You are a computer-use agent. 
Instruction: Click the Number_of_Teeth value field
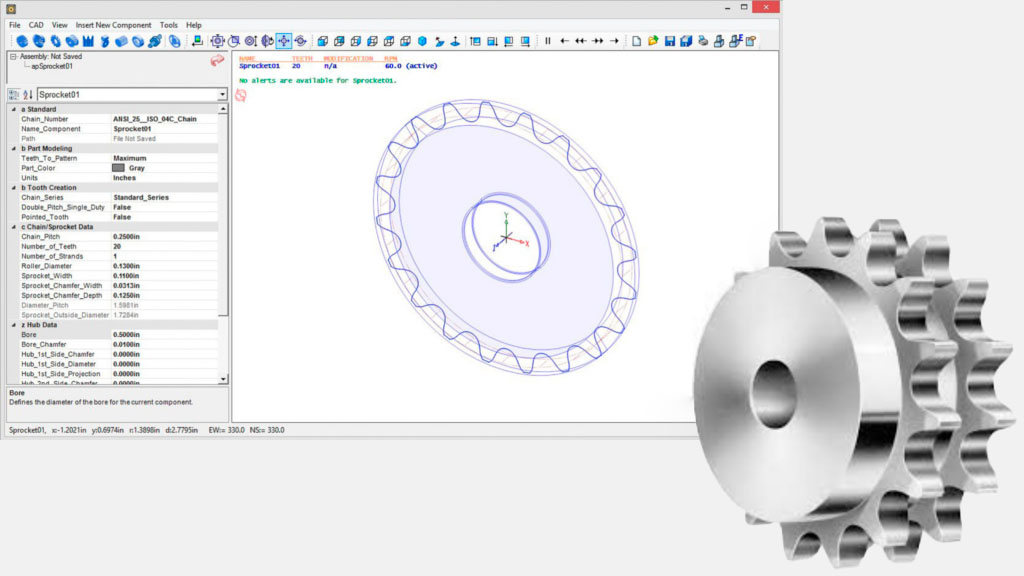click(x=165, y=247)
